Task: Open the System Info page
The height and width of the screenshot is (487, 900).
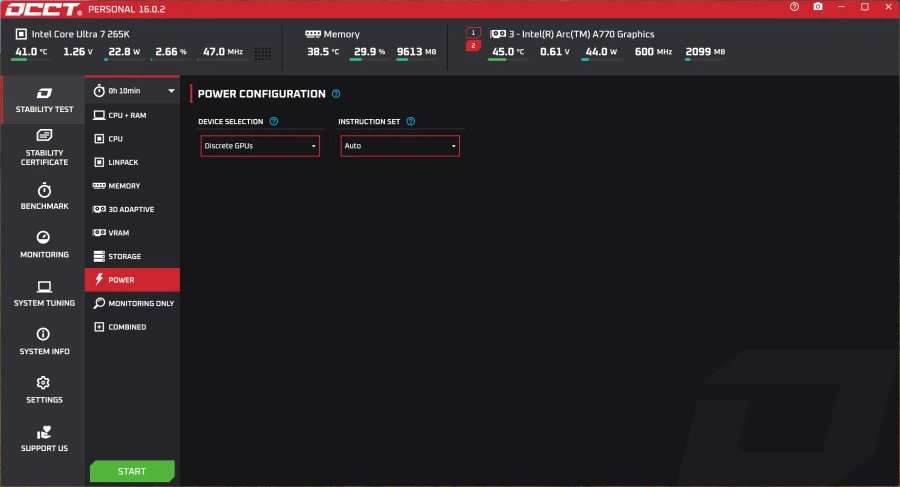Action: (x=44, y=342)
